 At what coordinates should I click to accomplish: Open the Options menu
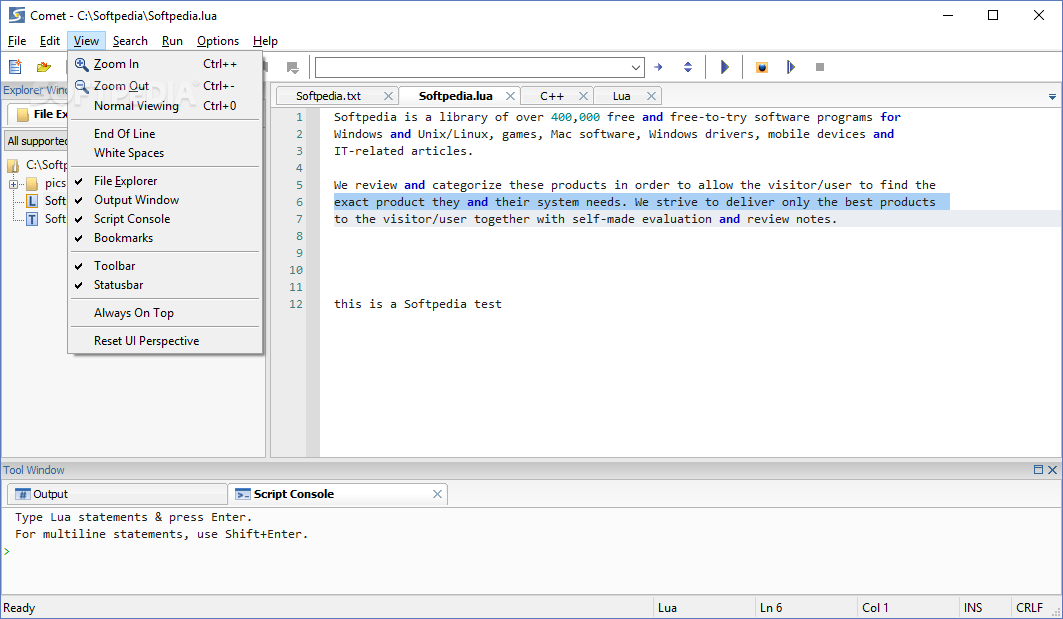218,41
